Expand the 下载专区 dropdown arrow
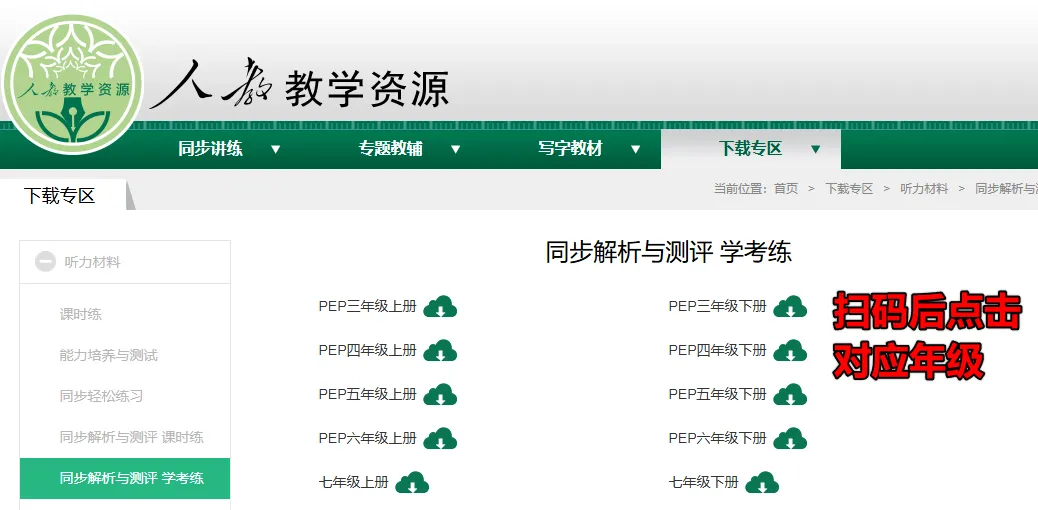 pos(816,150)
